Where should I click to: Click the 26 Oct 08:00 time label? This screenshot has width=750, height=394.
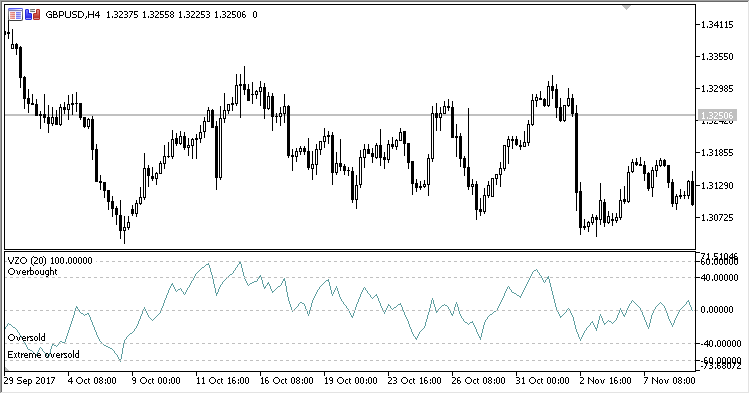point(478,381)
